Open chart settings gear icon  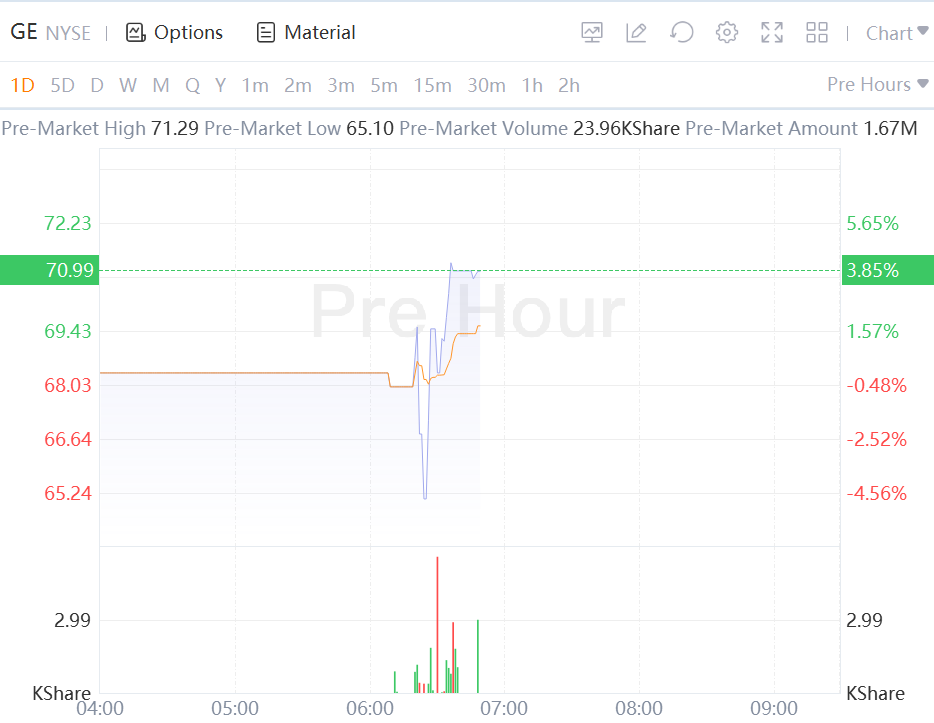(727, 33)
